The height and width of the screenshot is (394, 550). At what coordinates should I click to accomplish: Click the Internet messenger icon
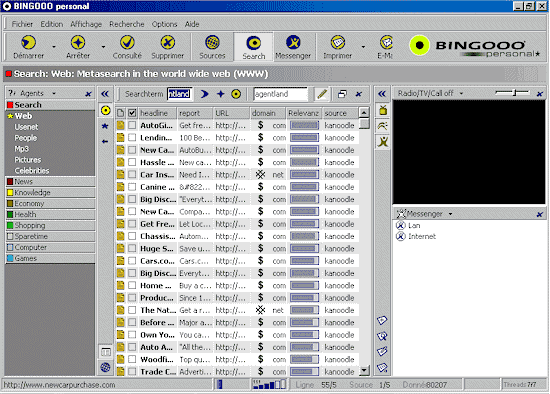click(401, 236)
